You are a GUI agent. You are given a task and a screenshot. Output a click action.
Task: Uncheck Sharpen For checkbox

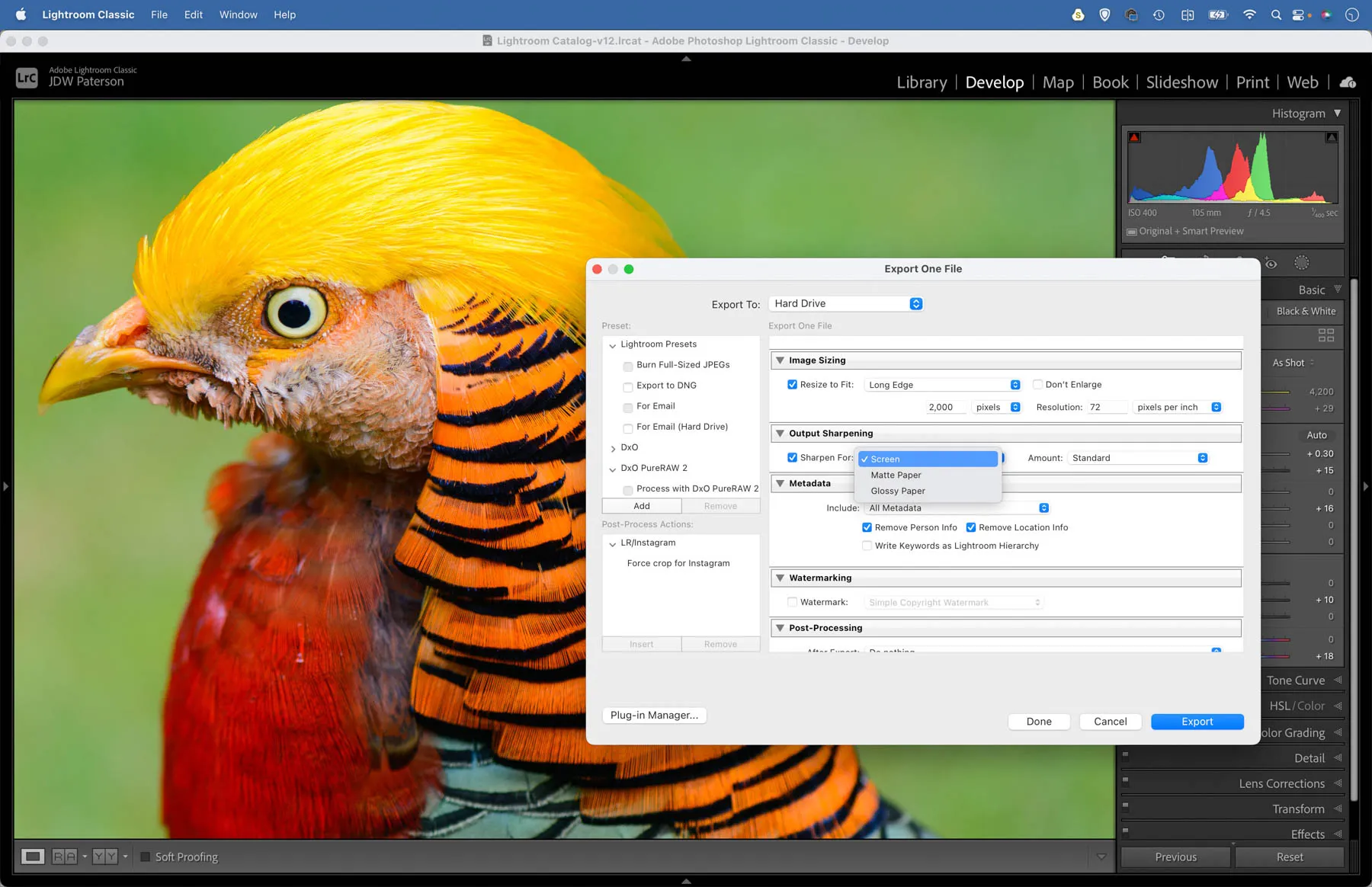793,458
